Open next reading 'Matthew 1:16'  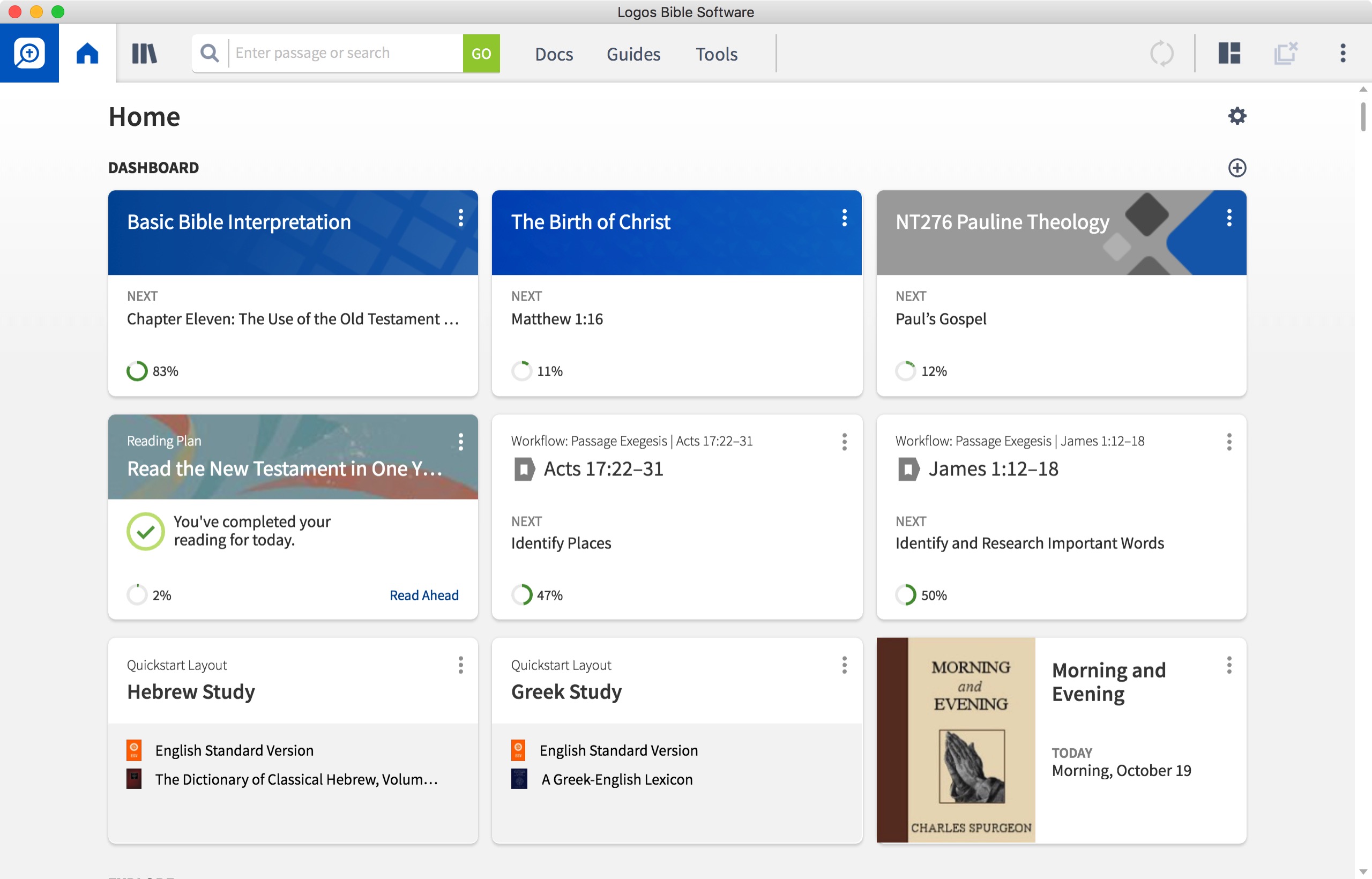click(556, 319)
